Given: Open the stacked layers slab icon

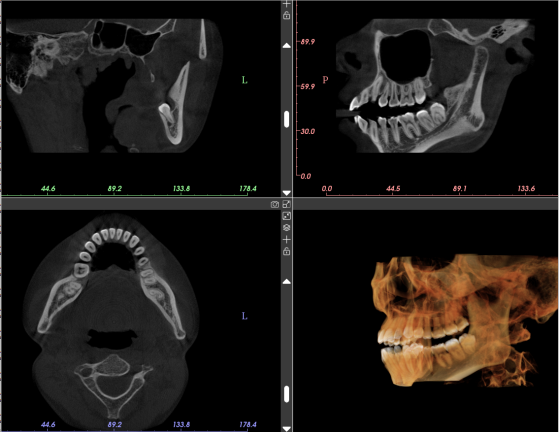Looking at the screenshot, I should click(287, 227).
